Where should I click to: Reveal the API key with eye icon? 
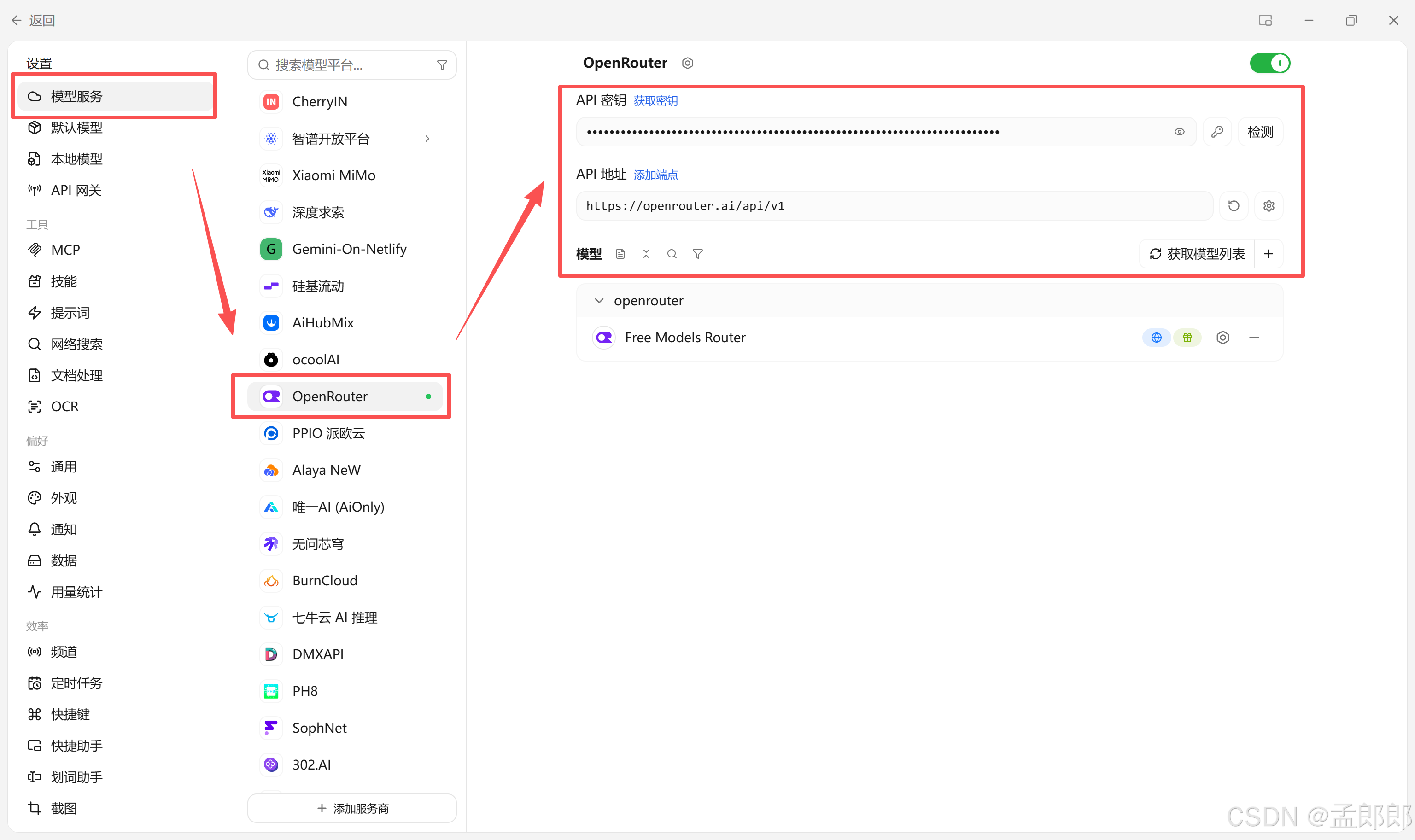point(1179,132)
